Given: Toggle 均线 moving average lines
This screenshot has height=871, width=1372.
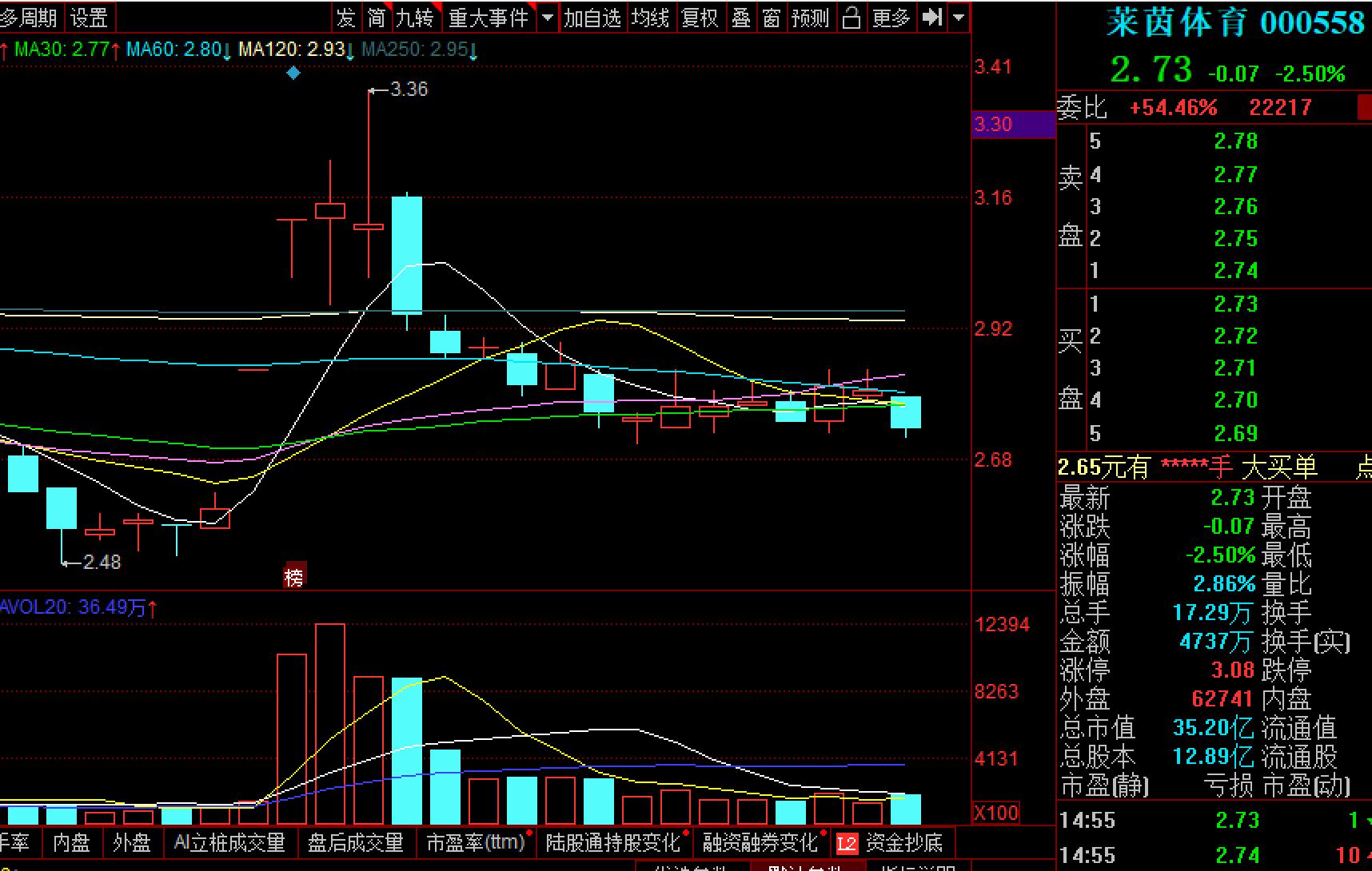Looking at the screenshot, I should (650, 17).
